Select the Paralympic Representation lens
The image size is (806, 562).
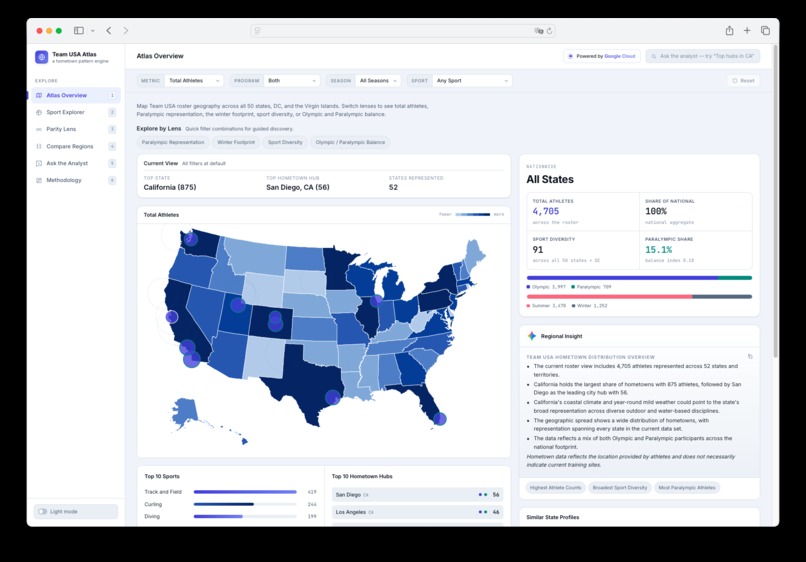click(173, 142)
